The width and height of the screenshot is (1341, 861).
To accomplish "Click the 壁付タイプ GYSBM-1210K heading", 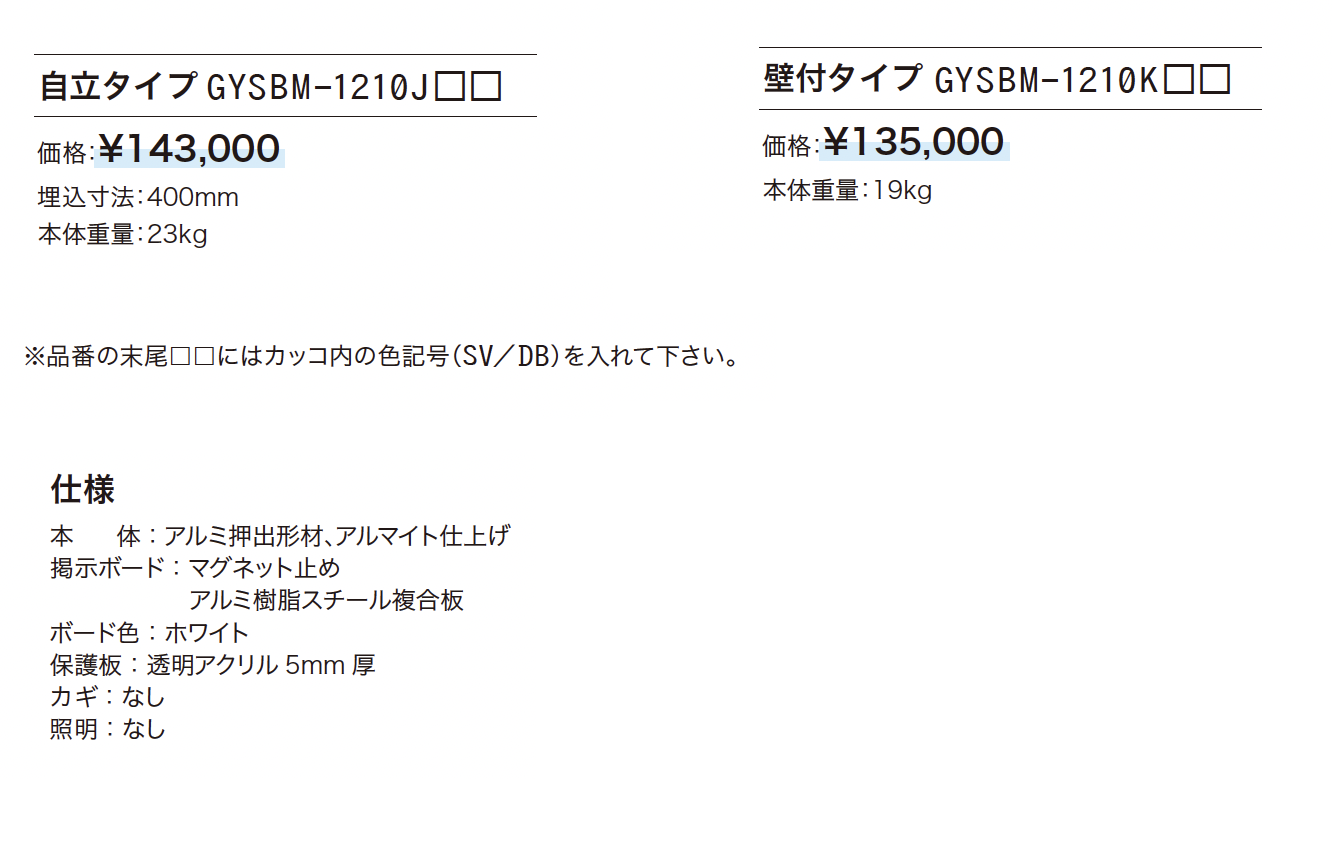I will (x=996, y=79).
